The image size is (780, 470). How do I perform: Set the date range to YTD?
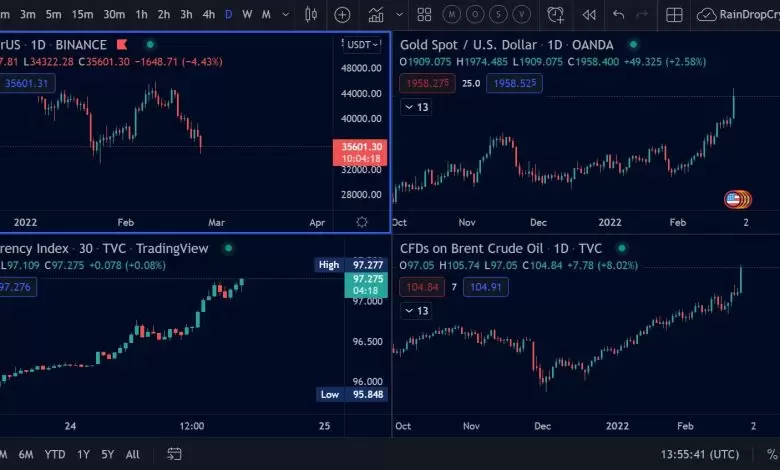(55, 454)
